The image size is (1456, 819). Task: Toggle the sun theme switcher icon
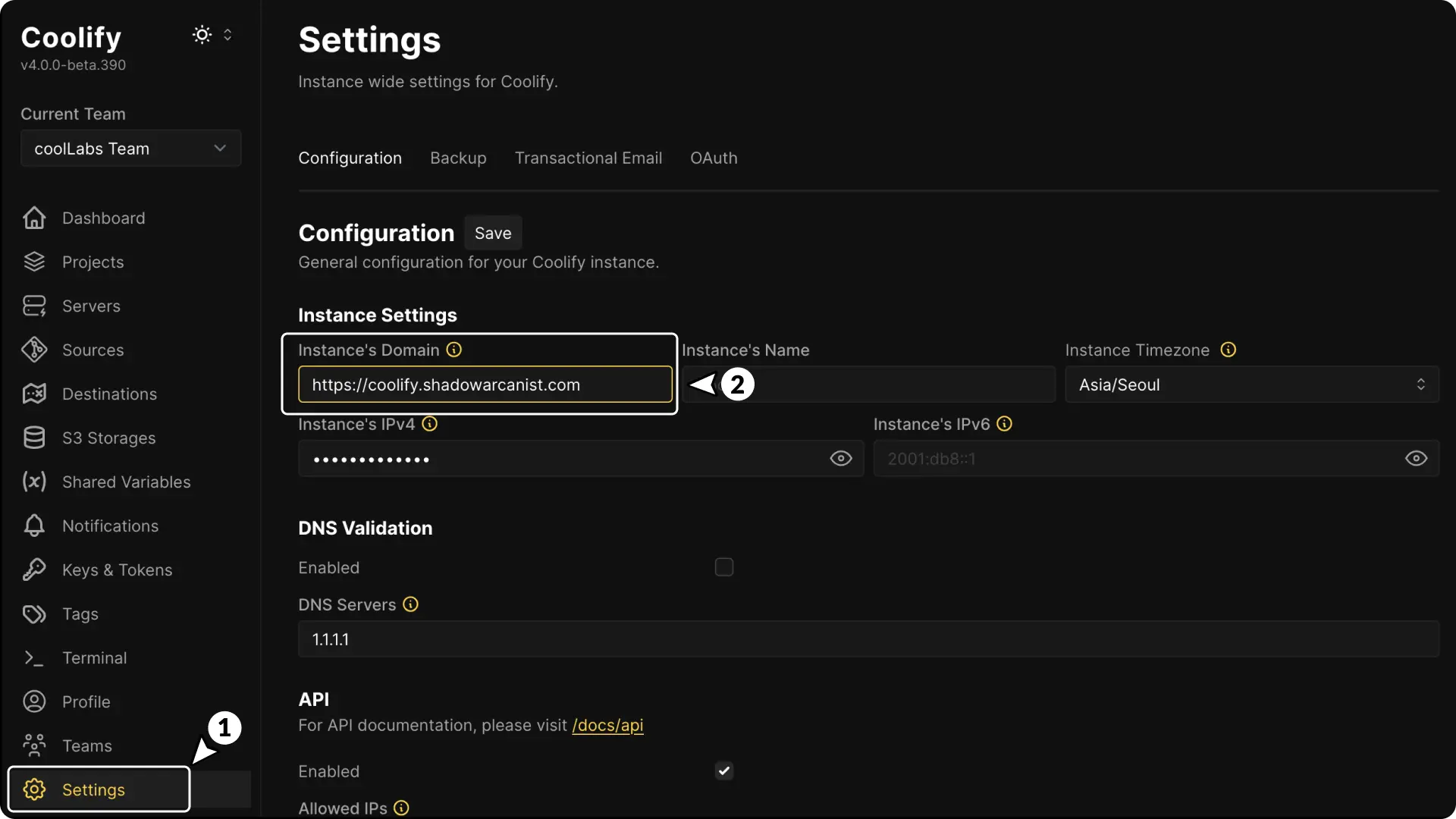click(x=202, y=35)
